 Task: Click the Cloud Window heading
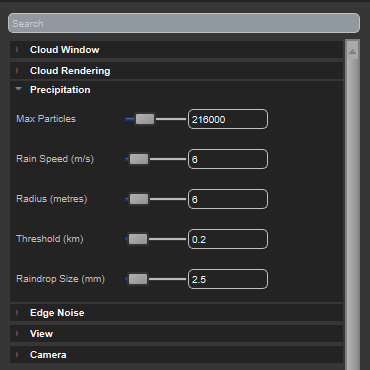click(65, 50)
